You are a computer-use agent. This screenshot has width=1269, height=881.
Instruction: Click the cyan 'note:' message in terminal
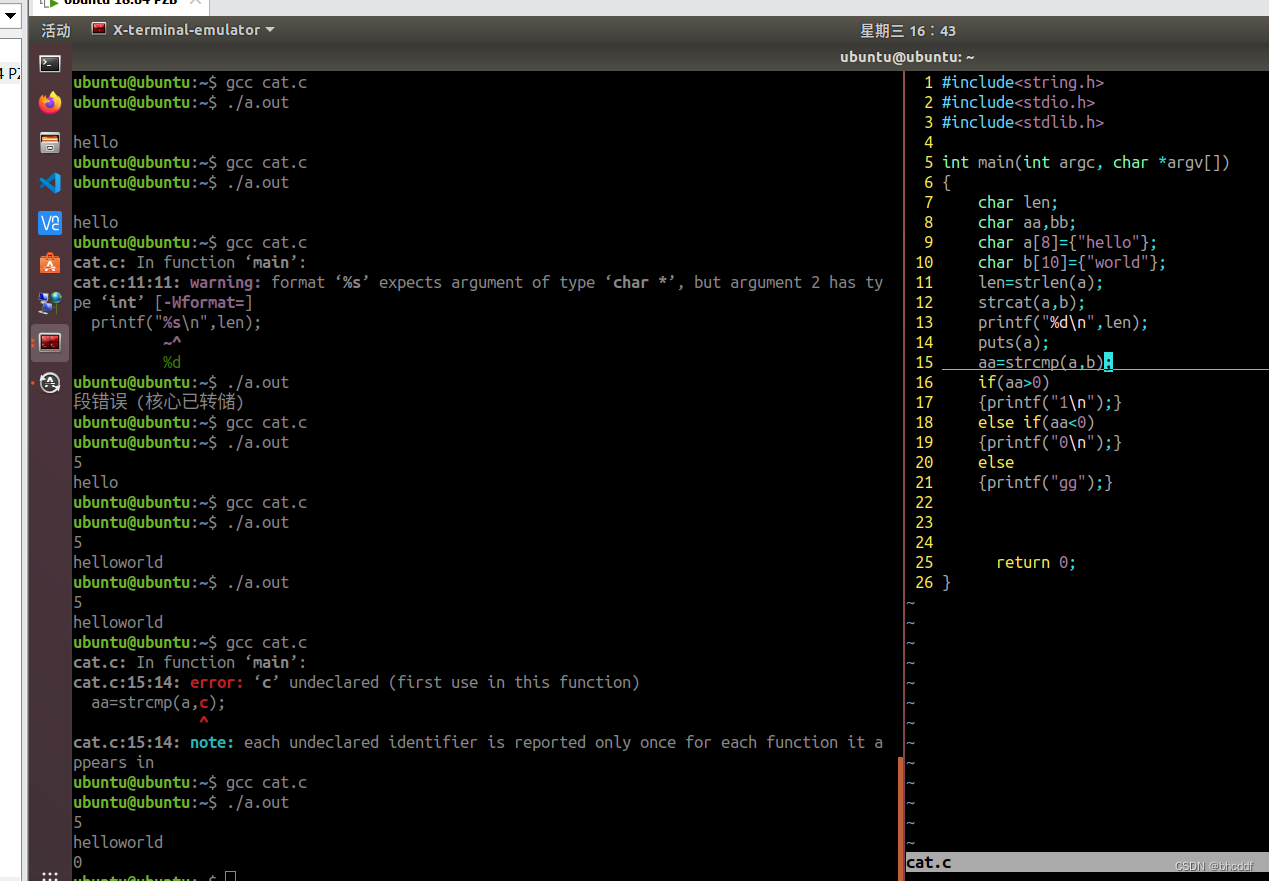coord(212,742)
